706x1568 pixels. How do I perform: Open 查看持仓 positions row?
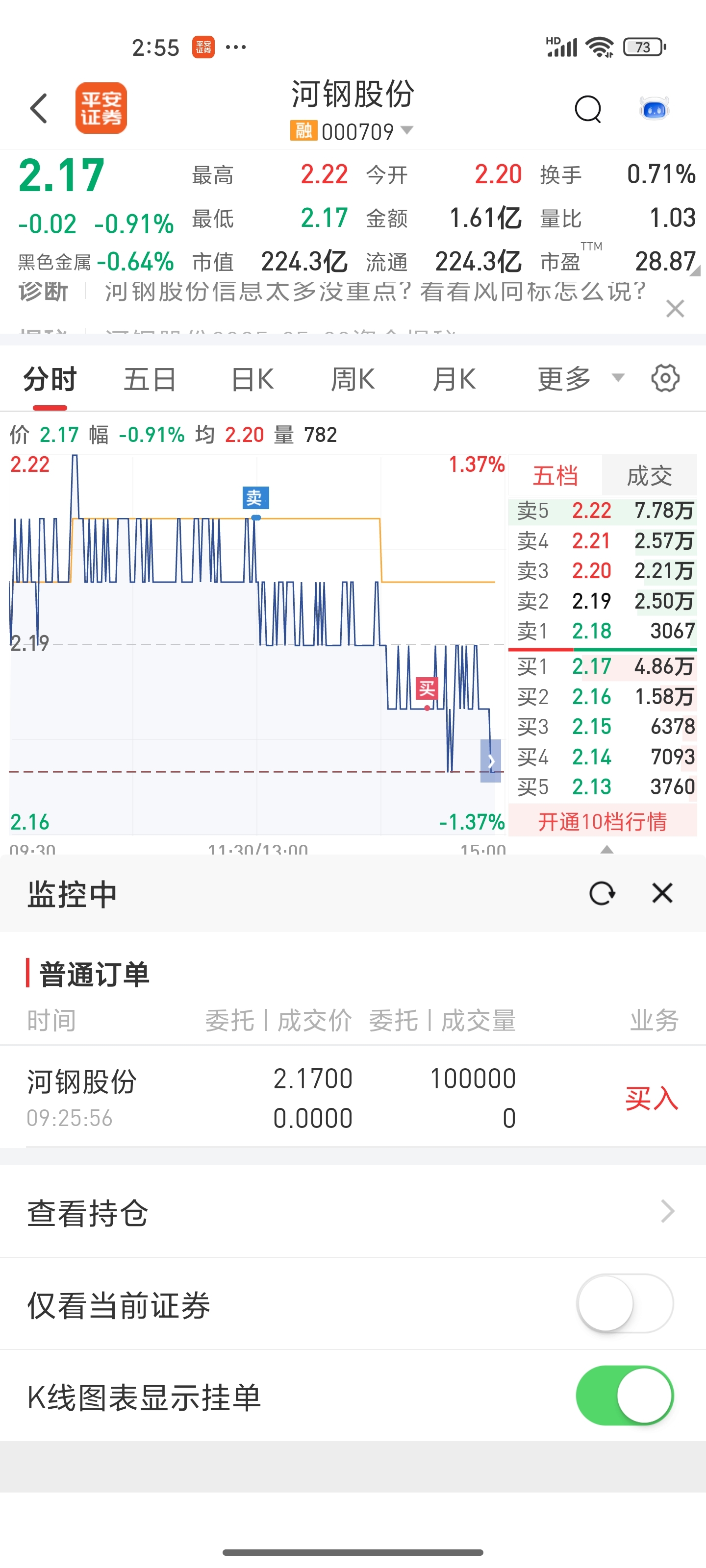point(353,1212)
